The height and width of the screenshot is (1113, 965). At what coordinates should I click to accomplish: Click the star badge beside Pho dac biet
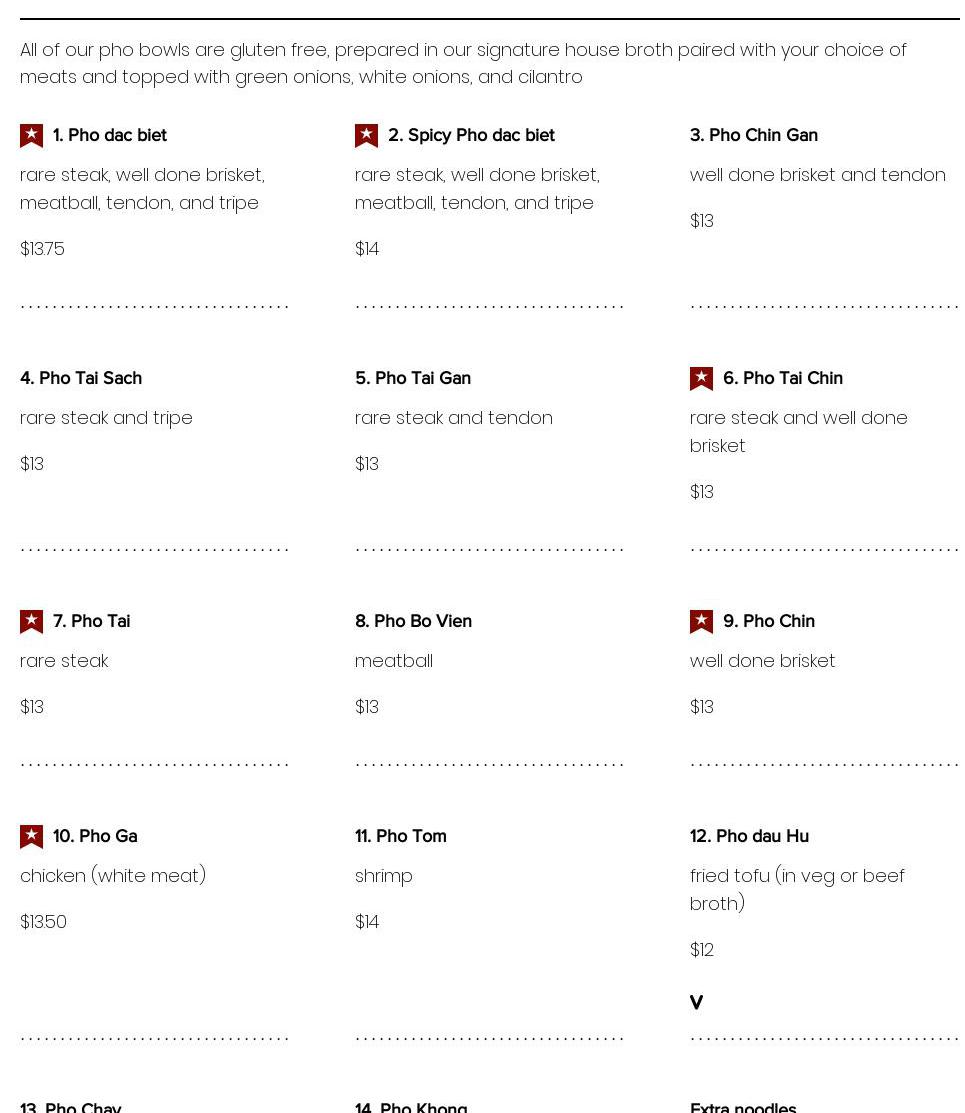(x=32, y=135)
